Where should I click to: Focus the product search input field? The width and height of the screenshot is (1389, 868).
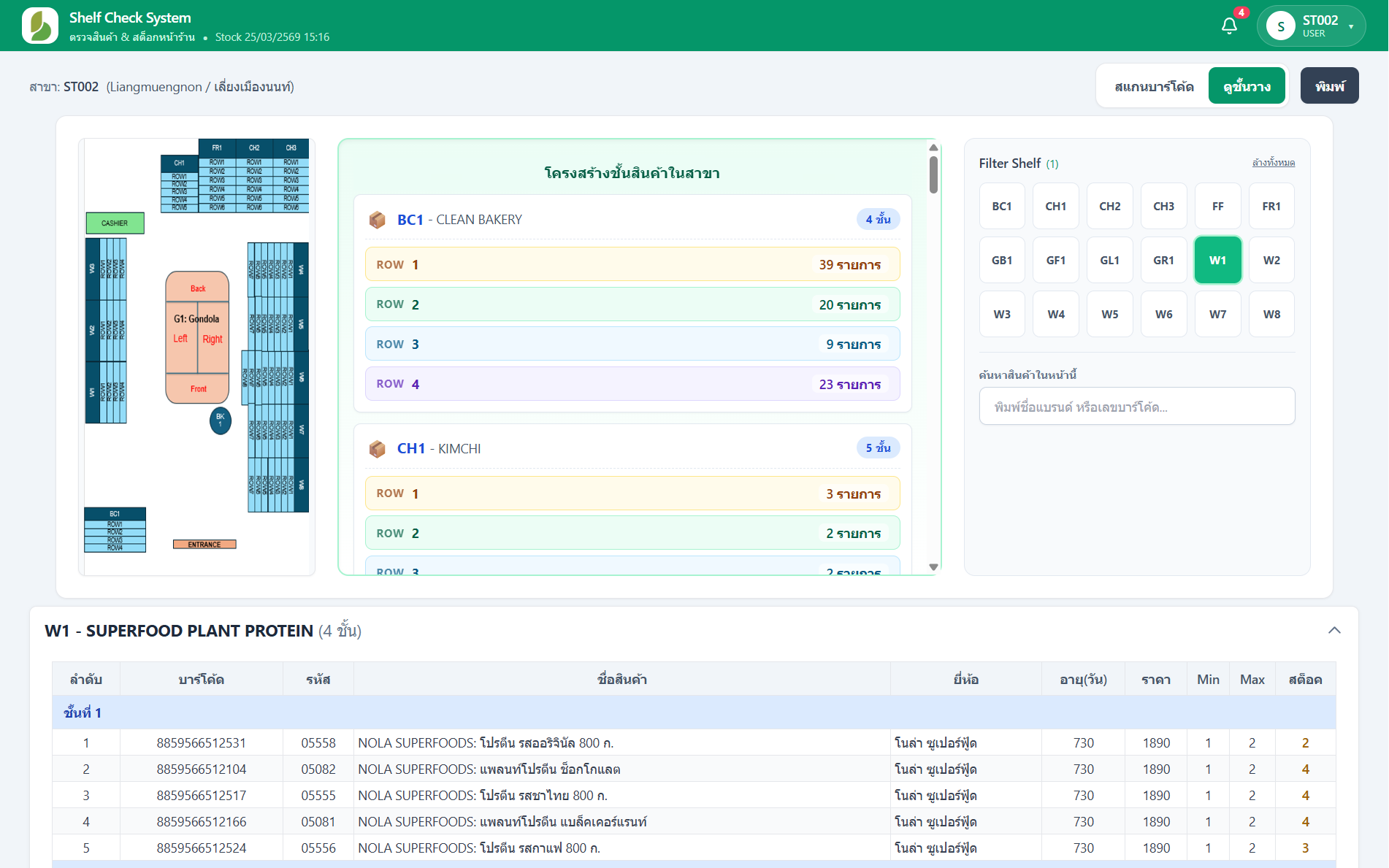[1136, 407]
